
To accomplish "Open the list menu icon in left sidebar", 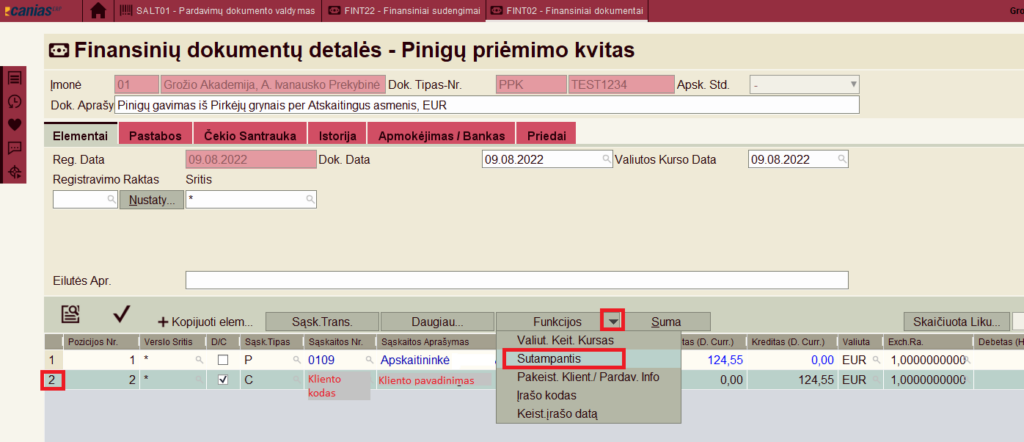I will 15,78.
